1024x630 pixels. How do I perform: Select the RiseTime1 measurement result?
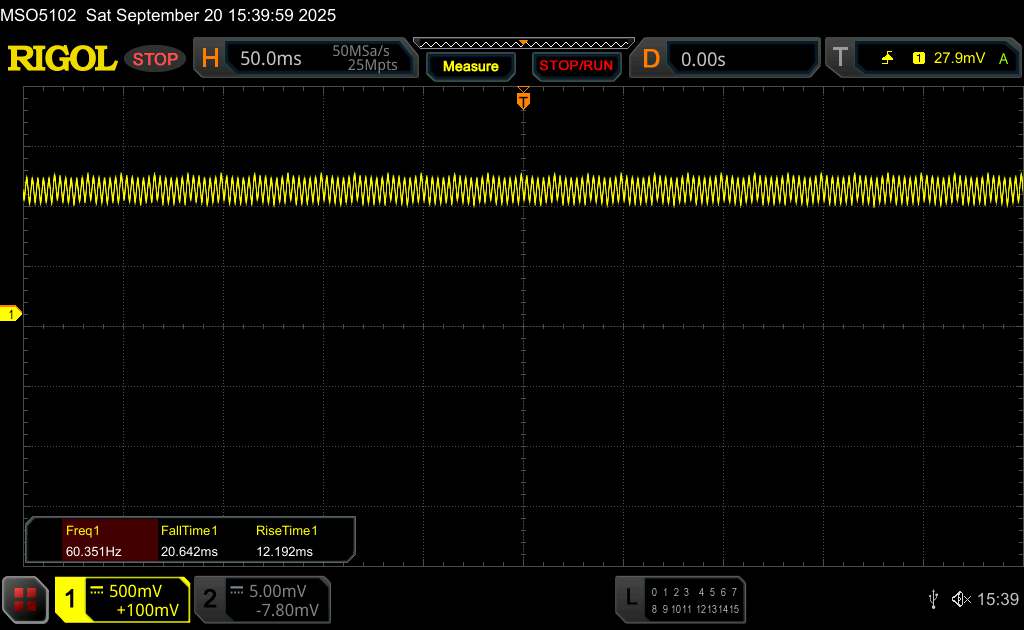(286, 540)
